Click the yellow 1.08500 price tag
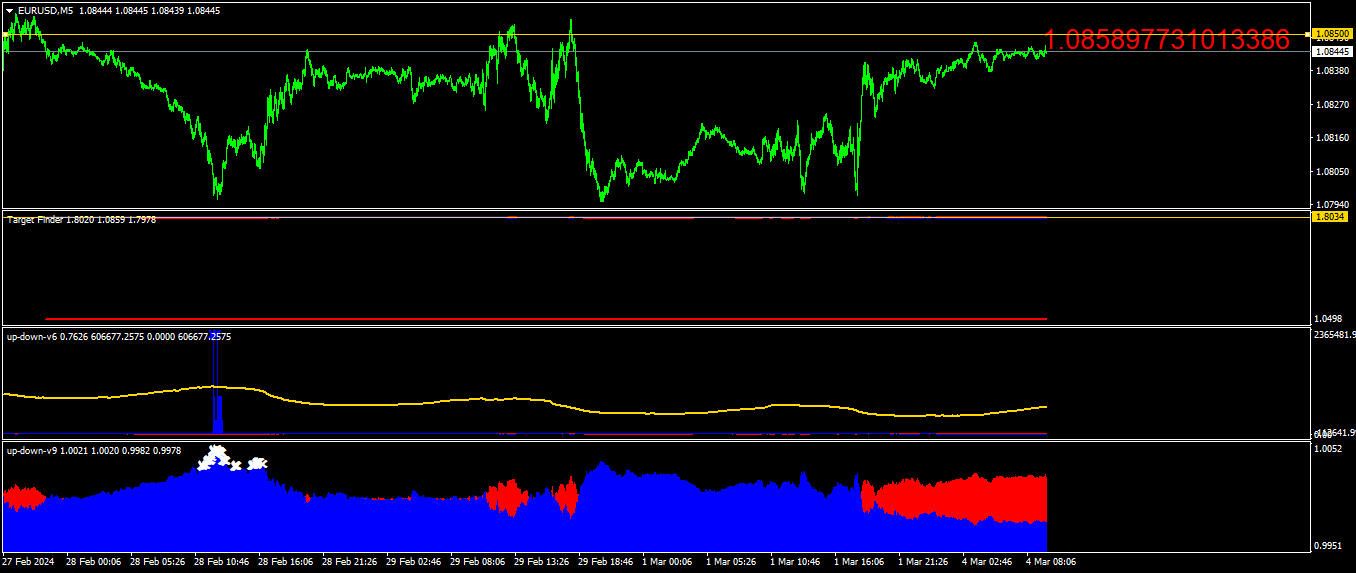 coord(1333,34)
